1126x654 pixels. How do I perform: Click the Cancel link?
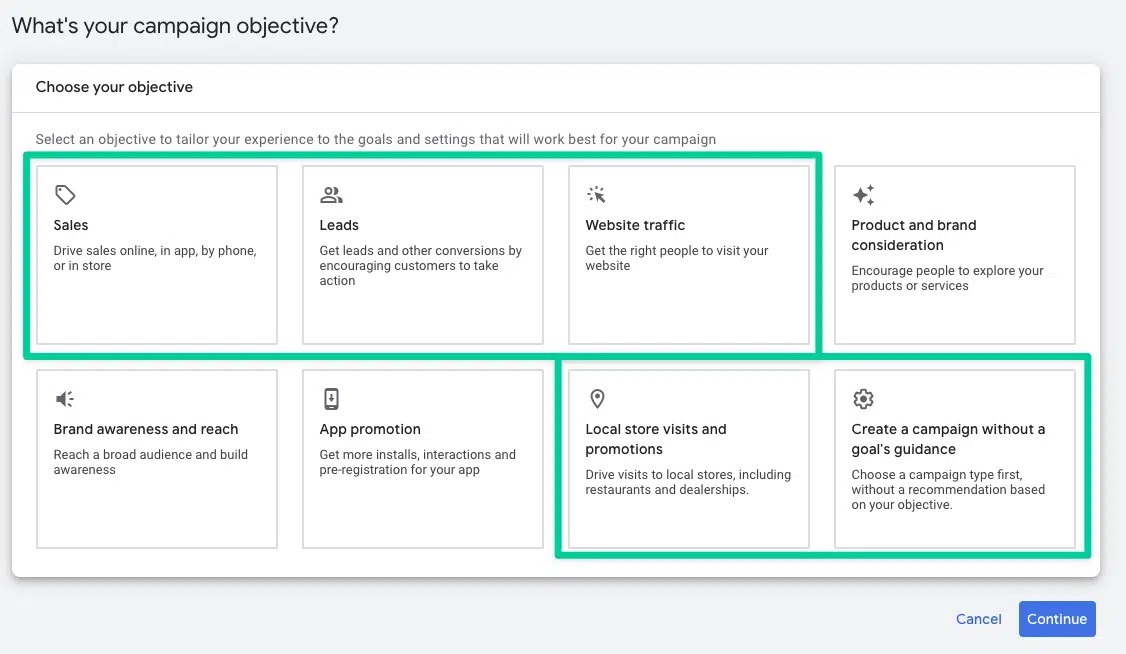click(978, 619)
